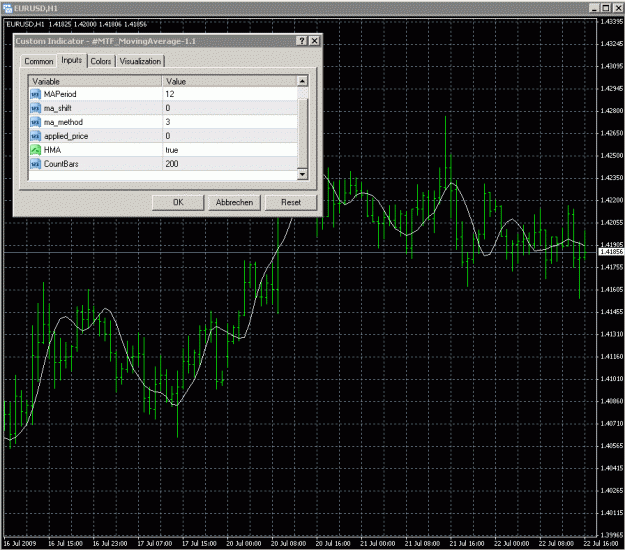Click the CountBars variable name
The image size is (625, 550).
tap(61, 164)
